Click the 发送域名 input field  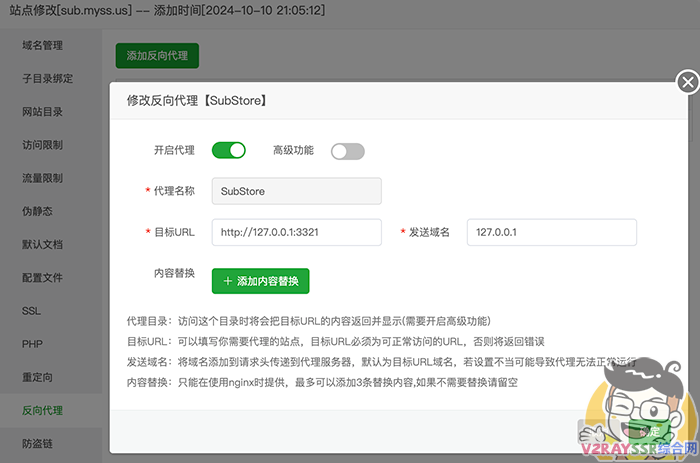point(551,232)
